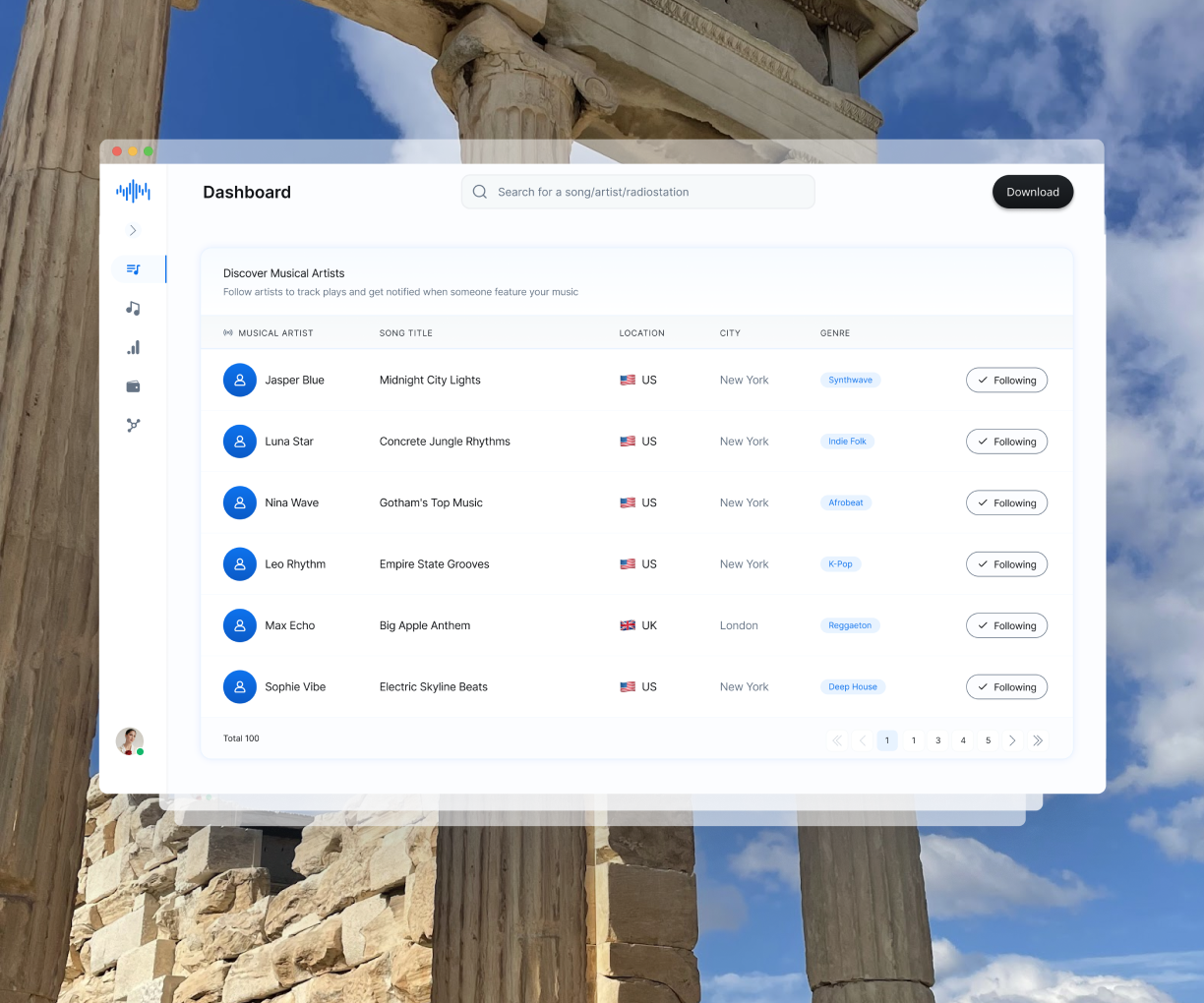1204x1003 pixels.
Task: Click song title Concrete Jungle Rhythms
Action: (445, 442)
